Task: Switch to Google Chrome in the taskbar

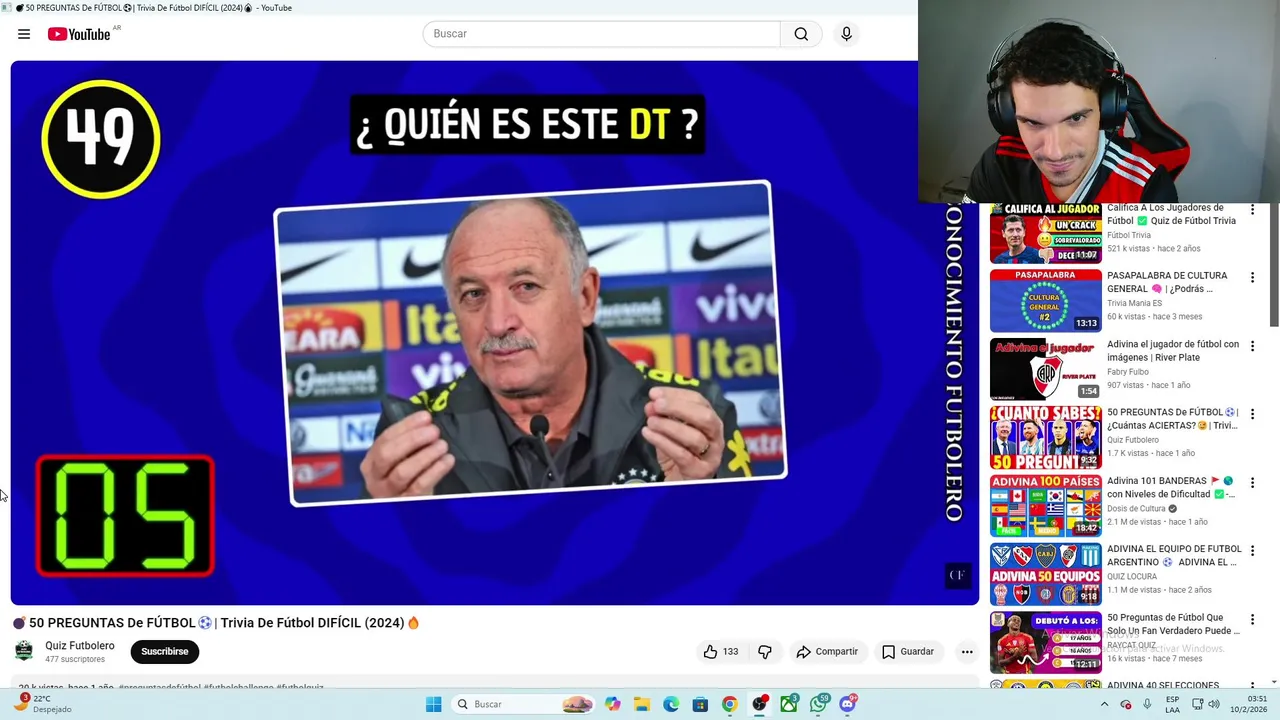Action: 729,704
